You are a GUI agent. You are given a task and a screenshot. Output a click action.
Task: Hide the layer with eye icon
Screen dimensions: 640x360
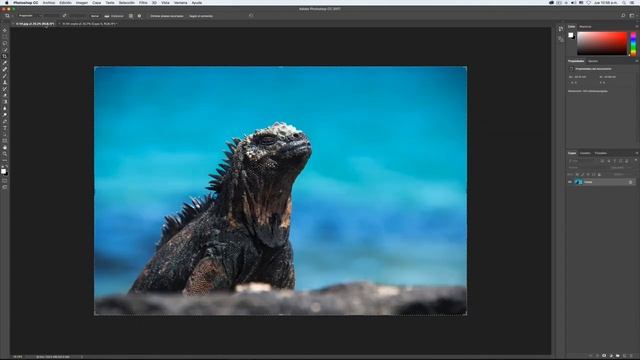tap(570, 182)
